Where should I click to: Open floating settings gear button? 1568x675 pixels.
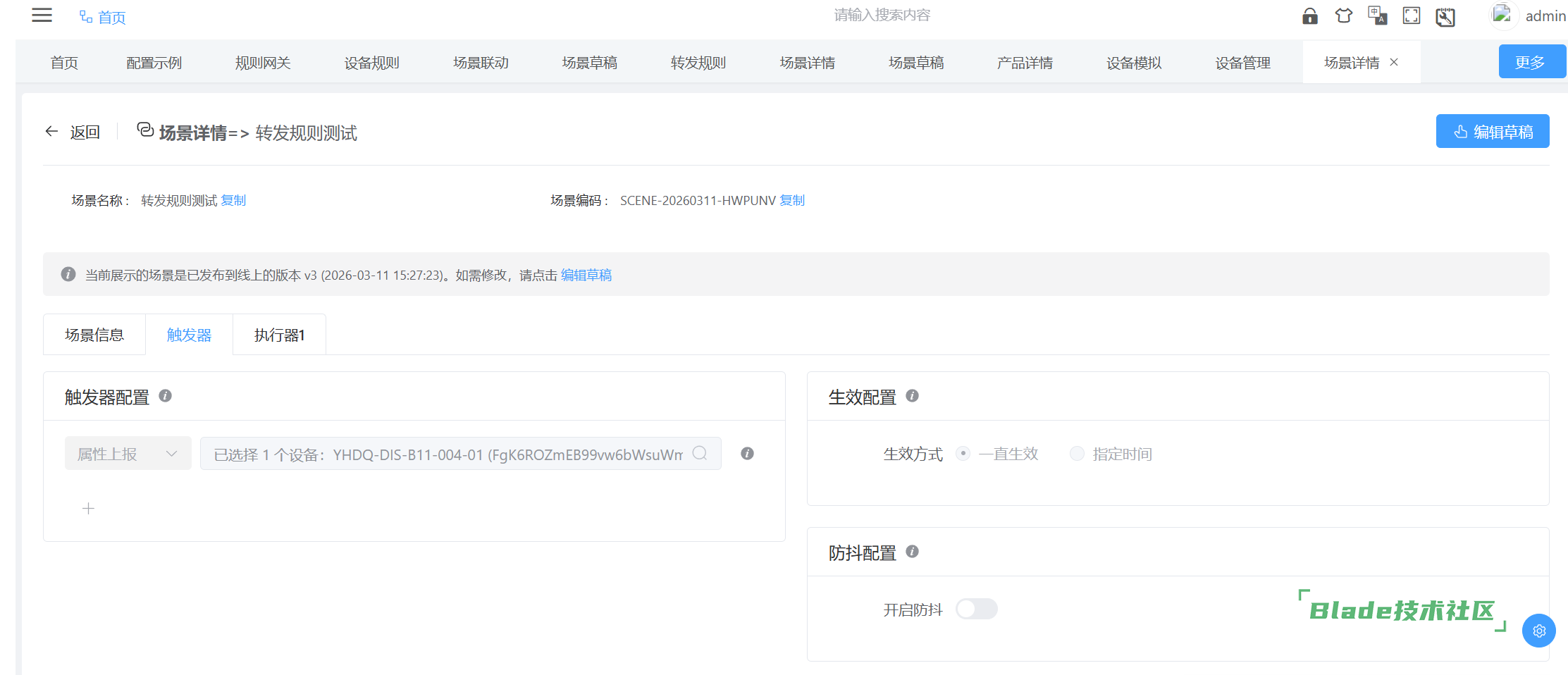pyautogui.click(x=1538, y=631)
